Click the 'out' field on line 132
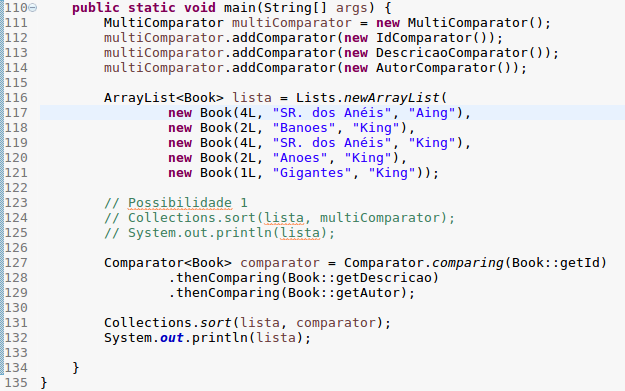Viewport: 625px width, 391px height. tap(172, 338)
